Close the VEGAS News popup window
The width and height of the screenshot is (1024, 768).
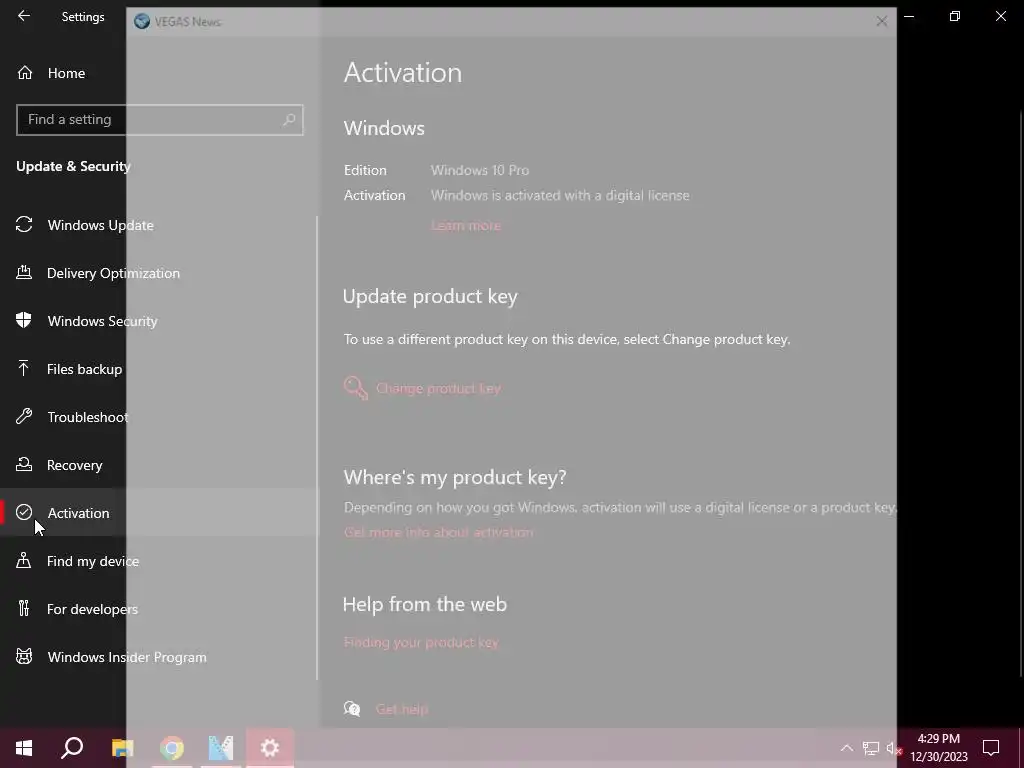(x=882, y=22)
